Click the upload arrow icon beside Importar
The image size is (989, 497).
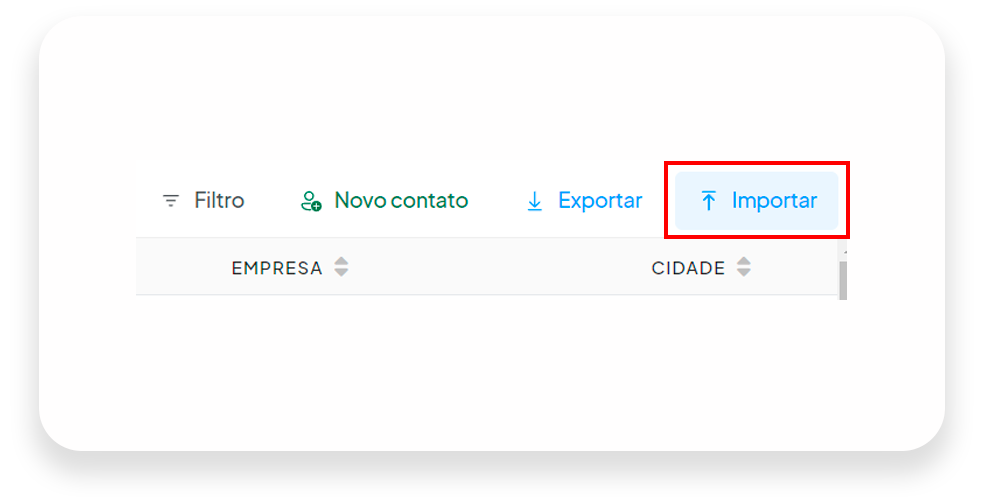click(x=708, y=201)
